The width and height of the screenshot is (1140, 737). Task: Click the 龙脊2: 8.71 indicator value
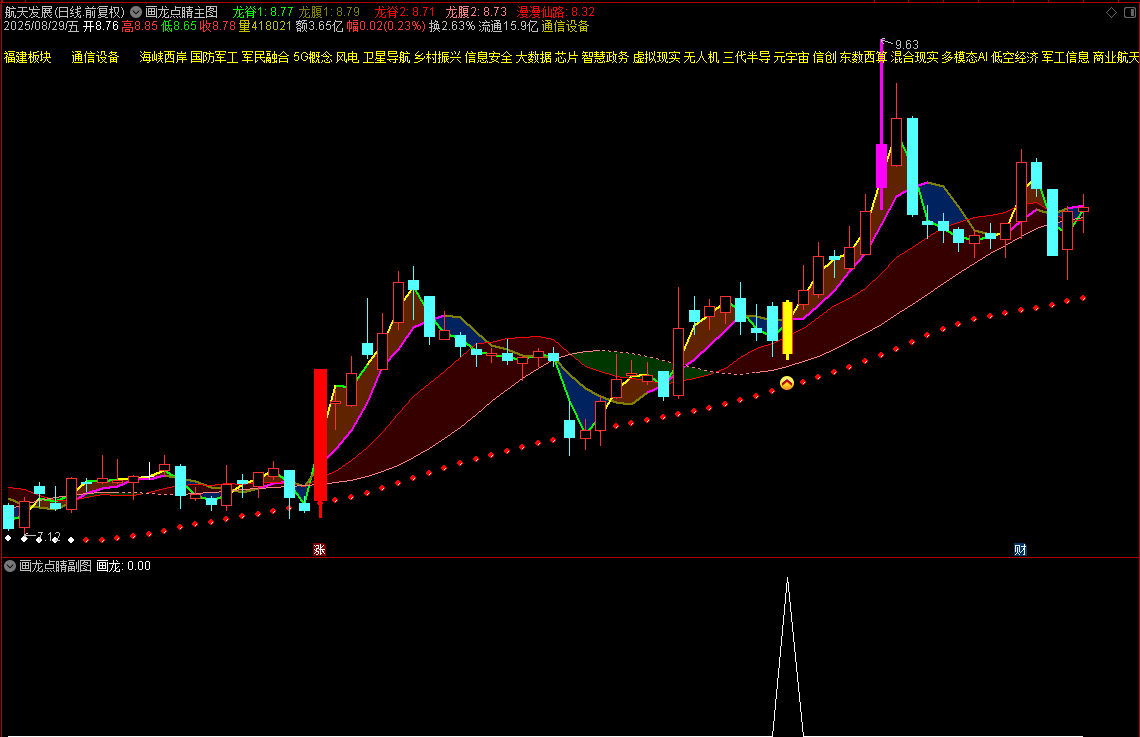tap(404, 12)
